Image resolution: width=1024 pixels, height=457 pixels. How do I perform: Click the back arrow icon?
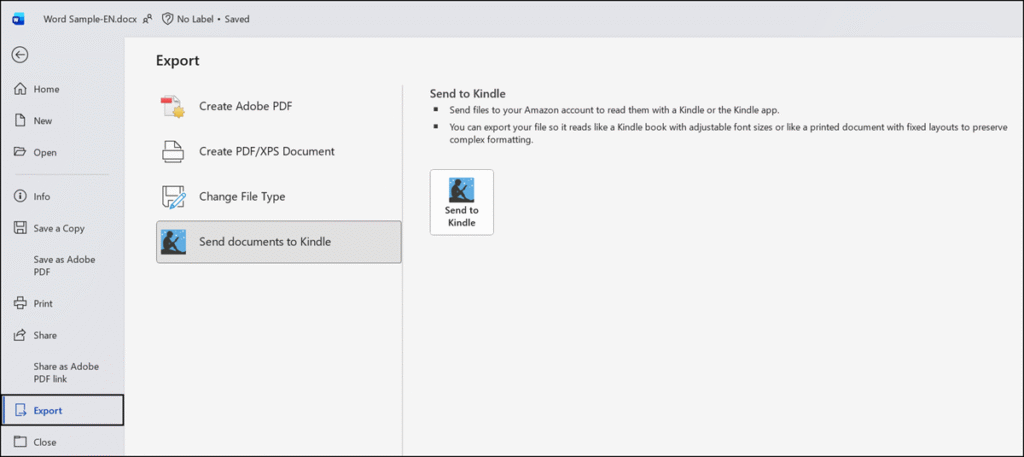[20, 55]
